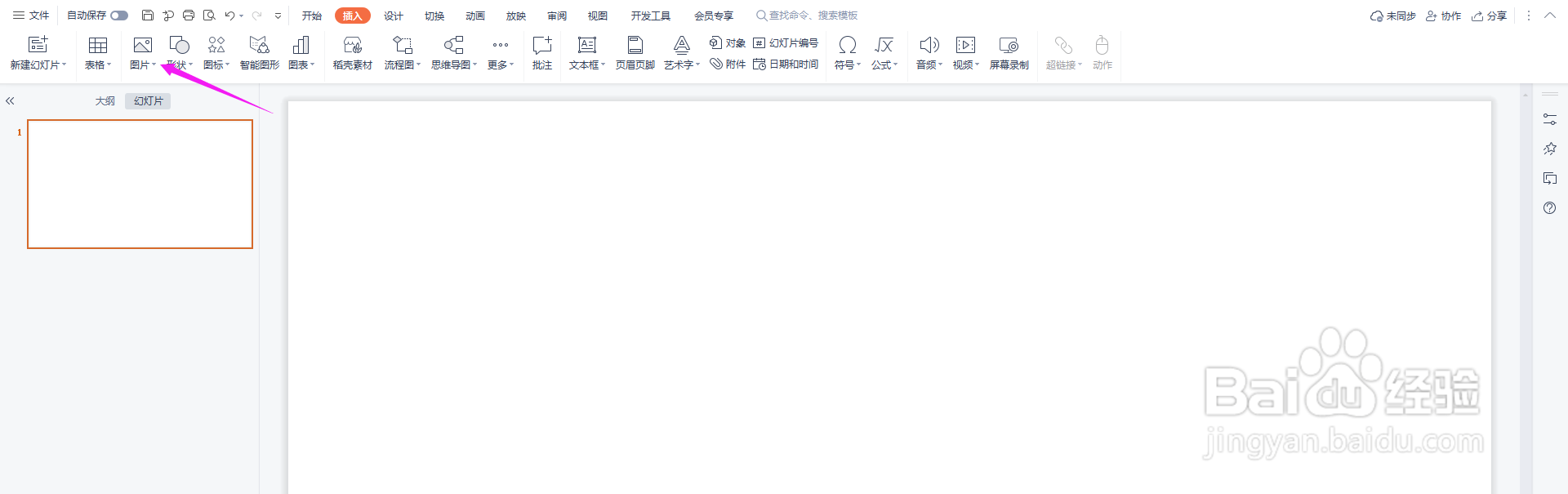Image resolution: width=1568 pixels, height=494 pixels.
Task: Open the 文件 menu
Action: [x=31, y=16]
